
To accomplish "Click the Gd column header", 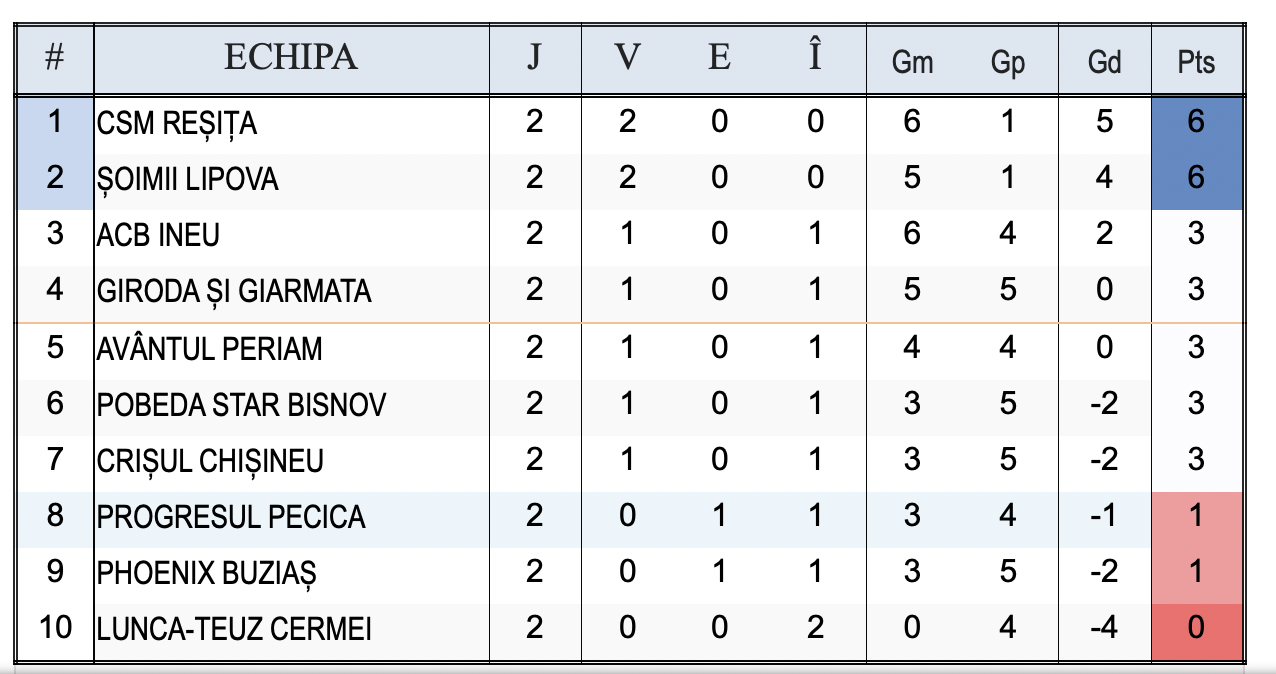I will click(1104, 62).
